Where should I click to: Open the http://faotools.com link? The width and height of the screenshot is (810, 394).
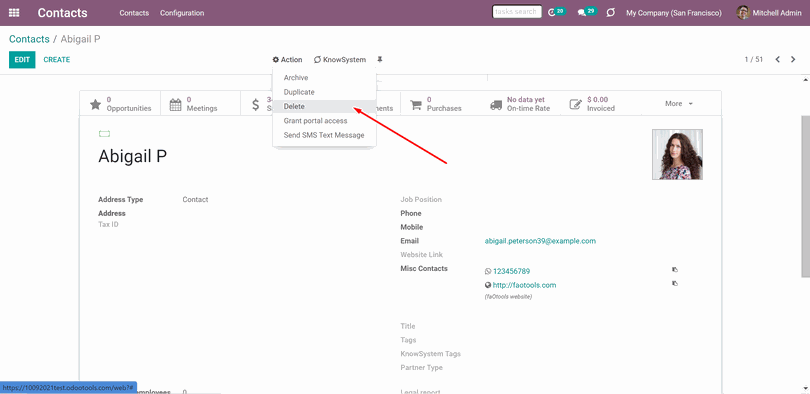pos(524,285)
